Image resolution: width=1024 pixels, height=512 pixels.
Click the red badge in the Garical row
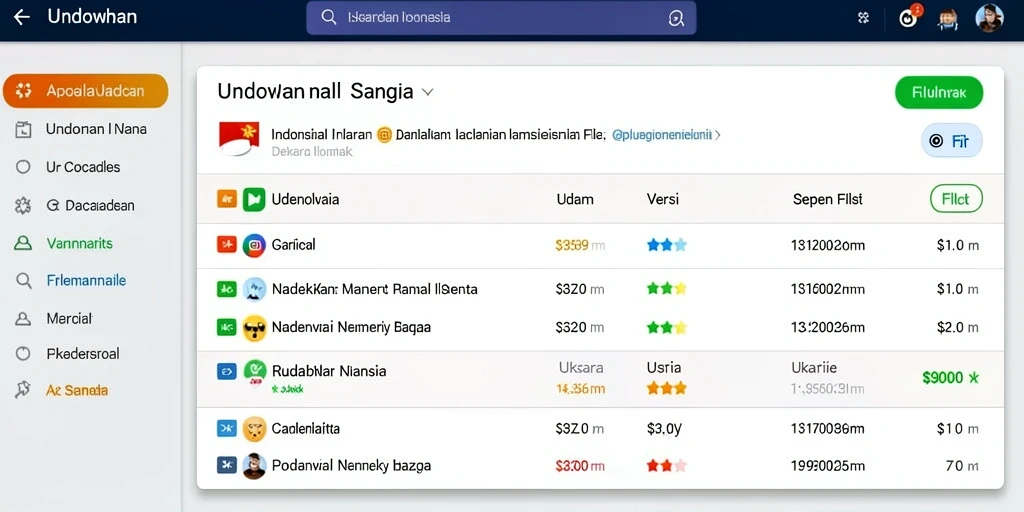click(x=226, y=245)
